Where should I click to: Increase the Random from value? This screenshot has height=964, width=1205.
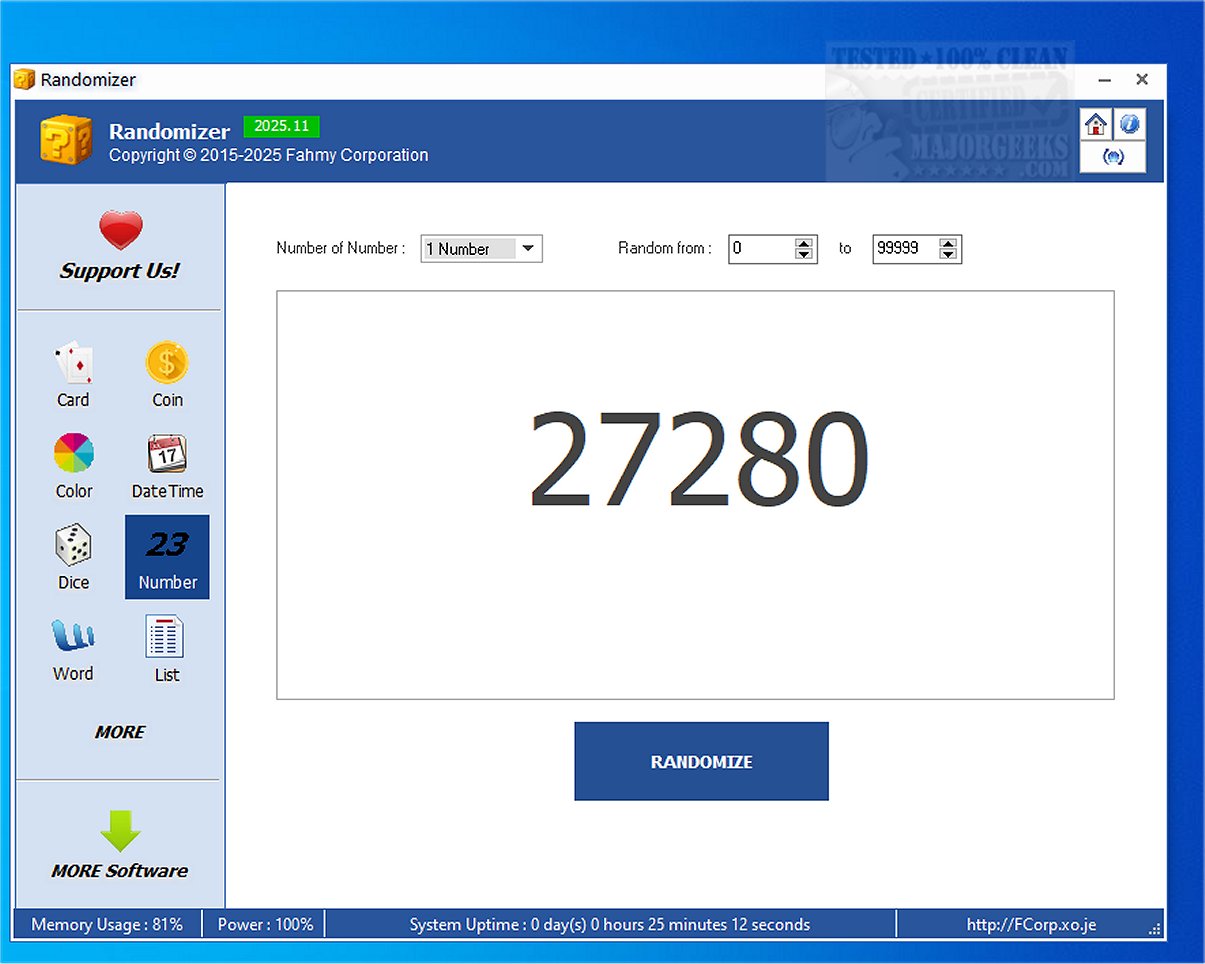(804, 243)
